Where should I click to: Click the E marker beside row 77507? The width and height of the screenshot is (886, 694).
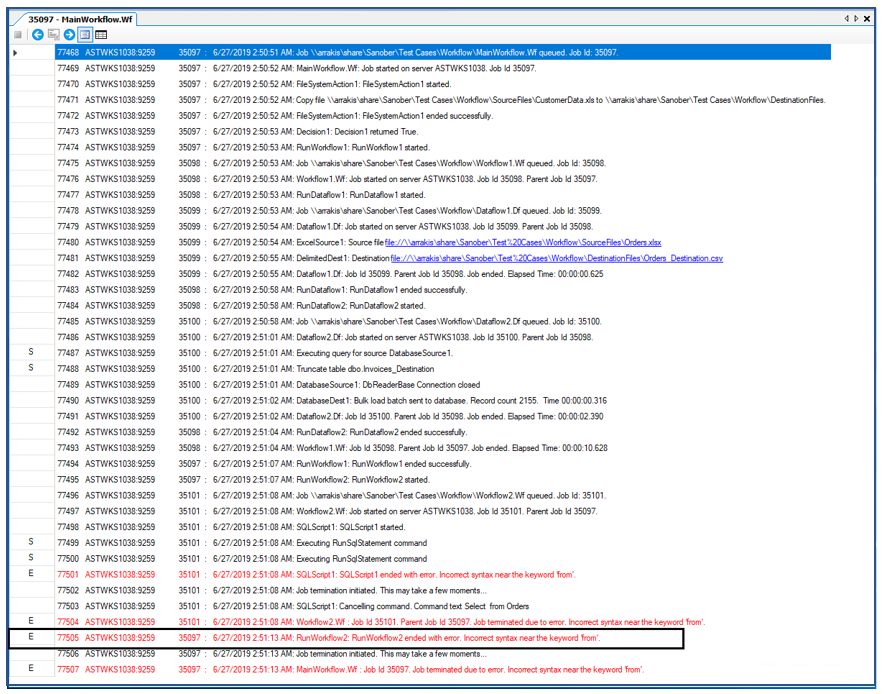(31, 669)
